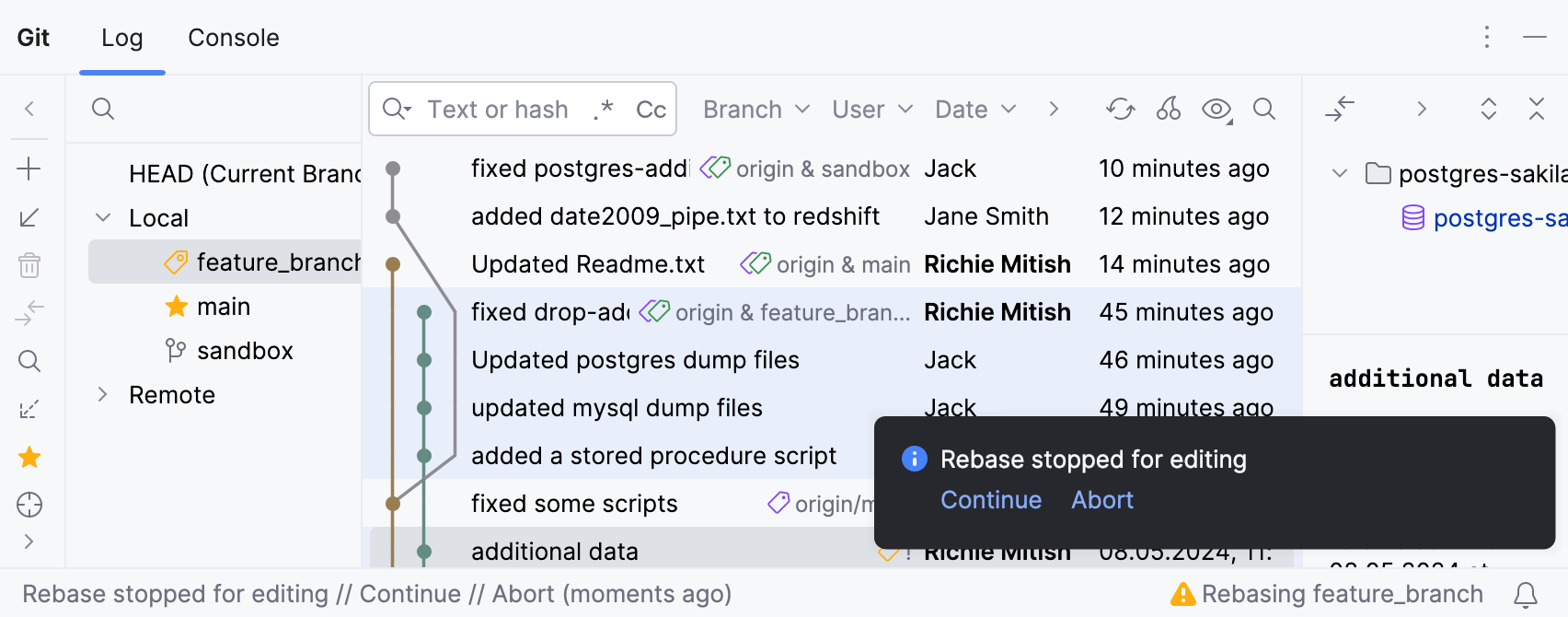The image size is (1568, 617).
Task: Click the refresh log icon
Action: (1120, 110)
